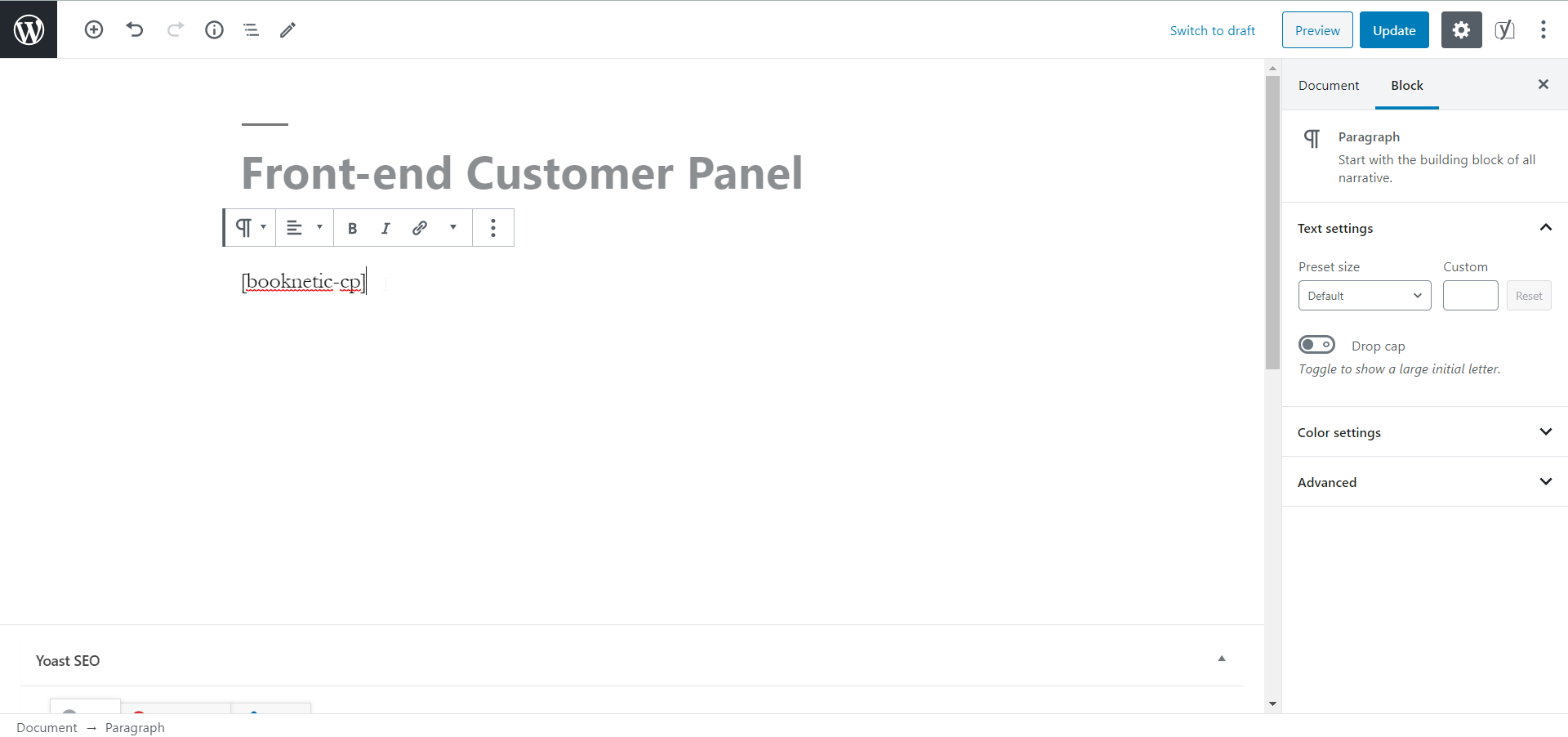Insert a link using the chain icon
Image resolution: width=1568 pixels, height=737 pixels.
click(x=420, y=227)
